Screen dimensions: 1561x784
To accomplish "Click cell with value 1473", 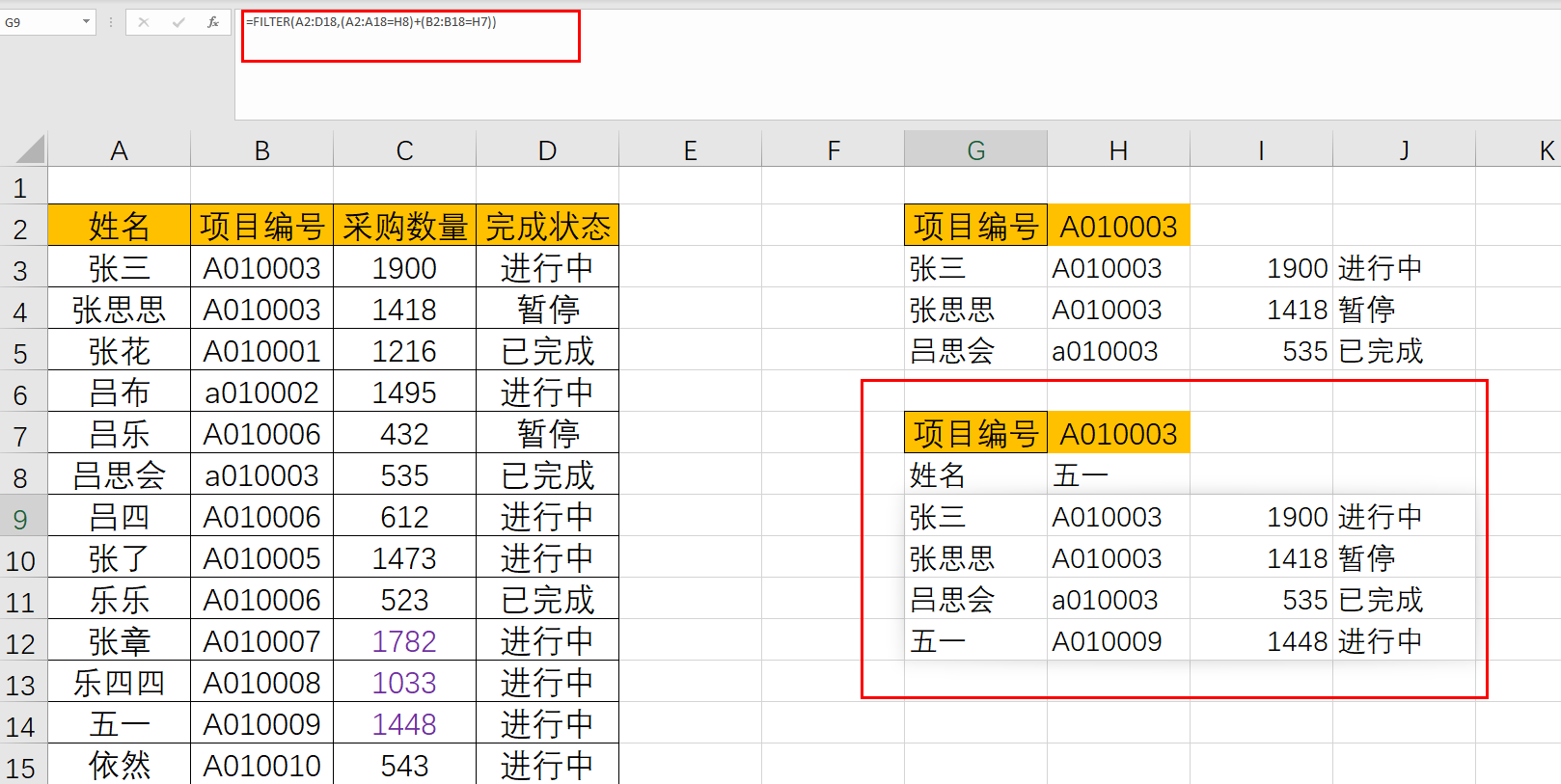I will tap(404, 558).
